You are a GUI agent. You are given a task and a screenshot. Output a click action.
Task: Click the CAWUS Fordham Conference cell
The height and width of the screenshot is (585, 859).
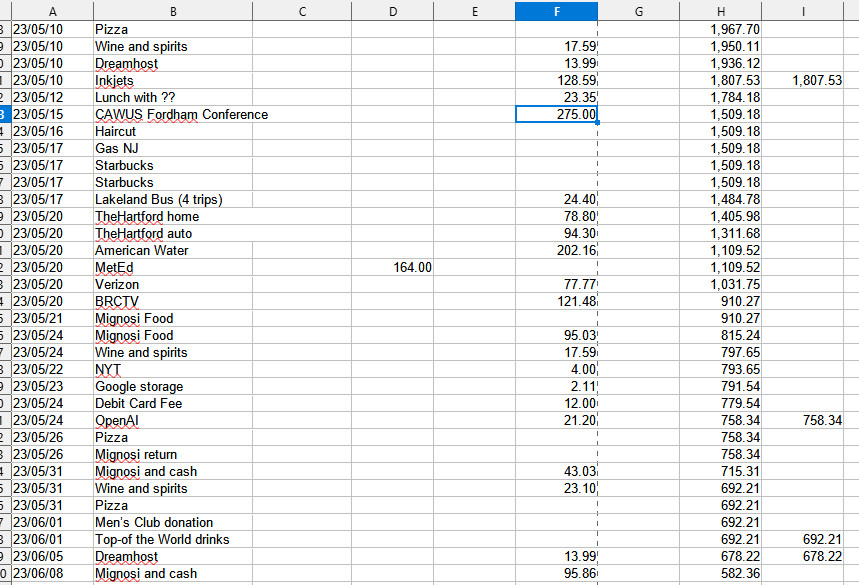point(173,114)
